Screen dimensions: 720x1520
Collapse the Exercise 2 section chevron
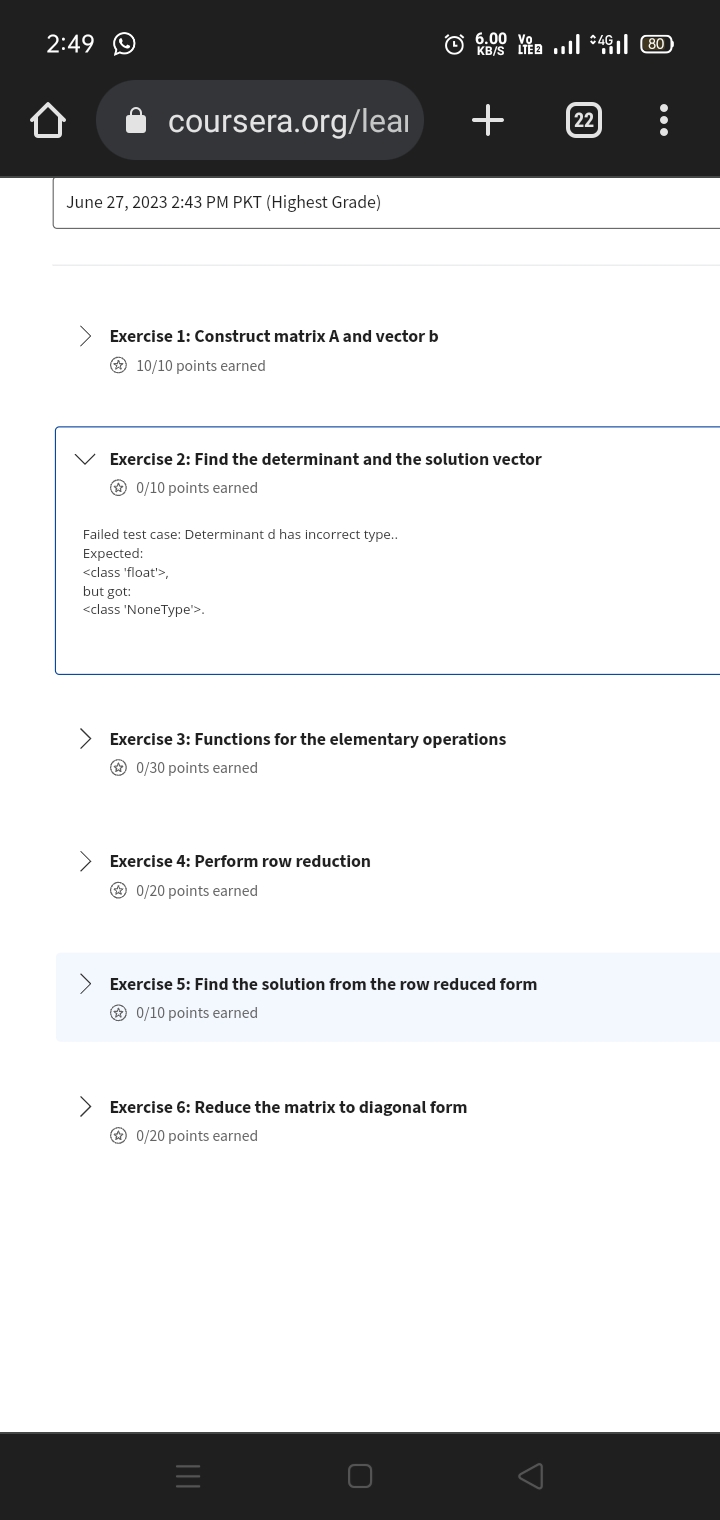click(86, 459)
